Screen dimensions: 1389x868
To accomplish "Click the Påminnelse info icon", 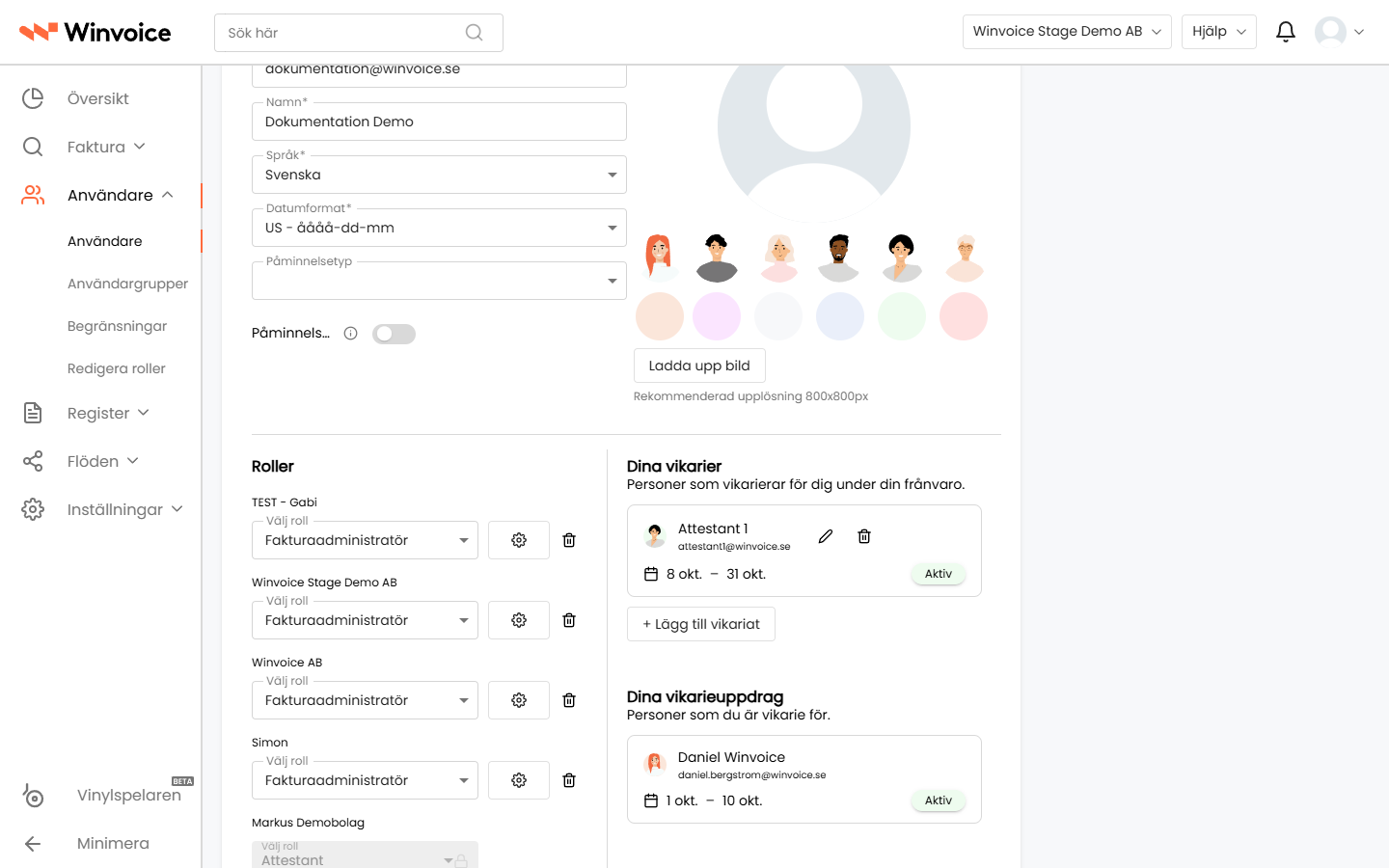I will click(x=351, y=334).
